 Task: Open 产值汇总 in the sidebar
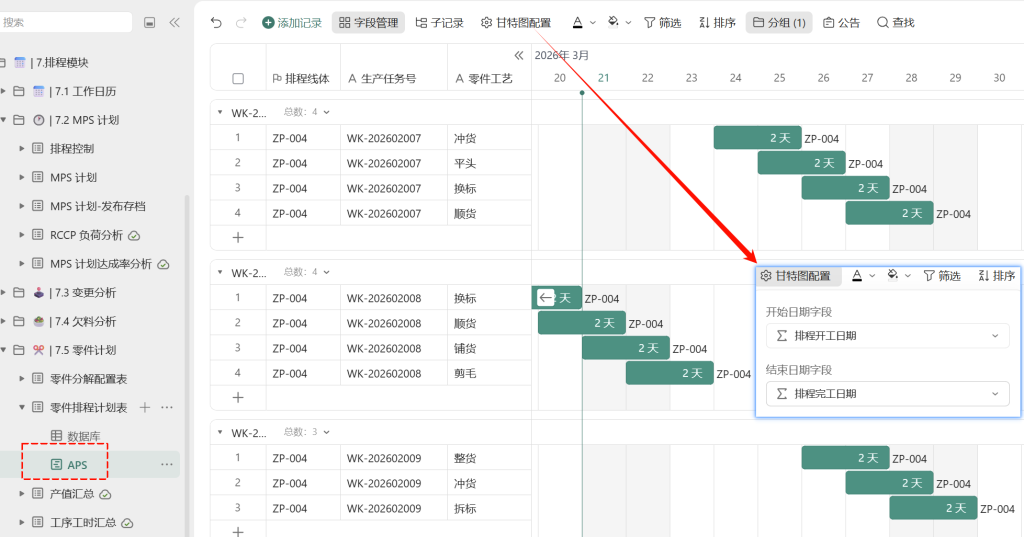point(72,494)
